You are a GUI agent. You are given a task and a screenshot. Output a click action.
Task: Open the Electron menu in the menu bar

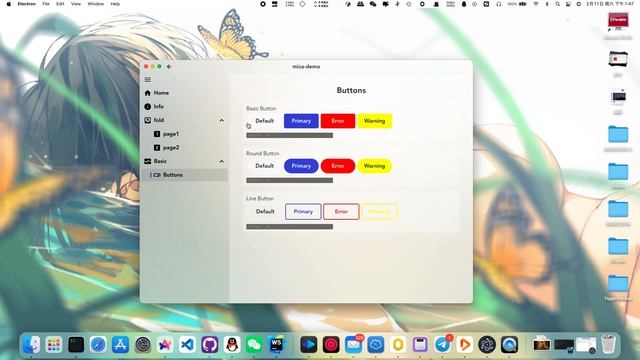coord(27,4)
